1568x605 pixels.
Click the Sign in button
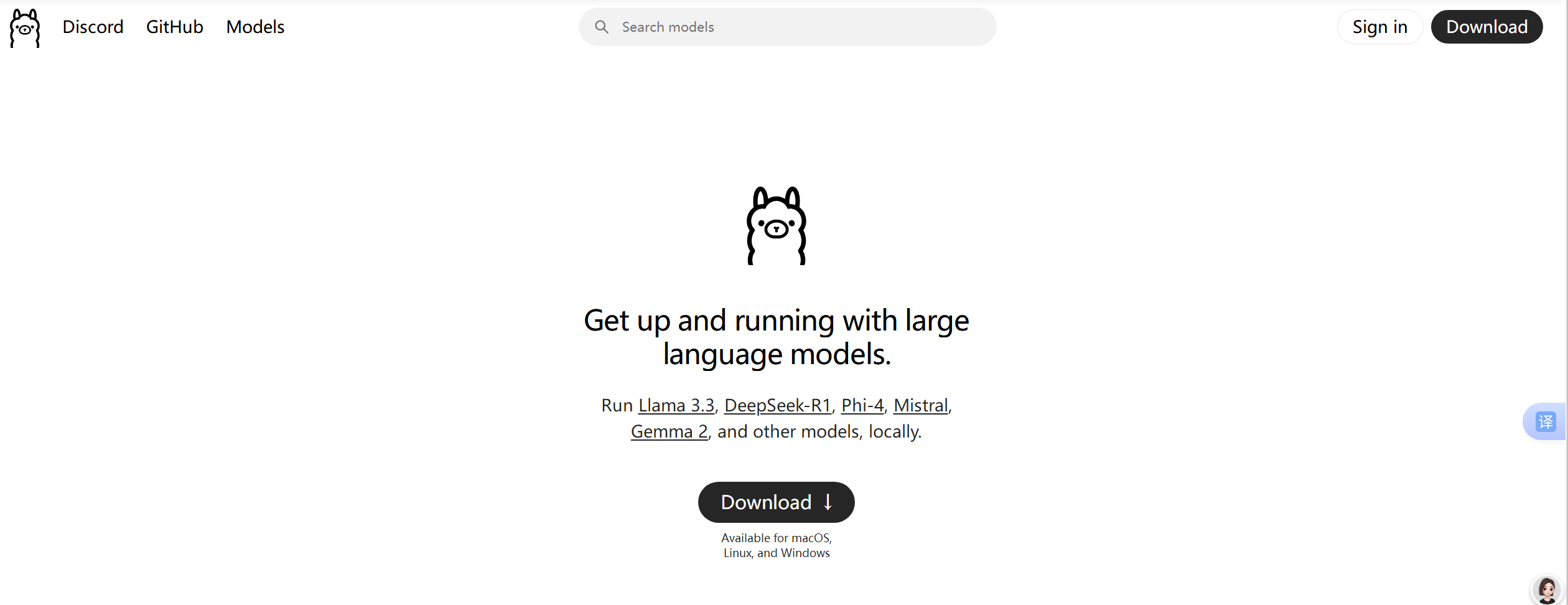click(1379, 27)
